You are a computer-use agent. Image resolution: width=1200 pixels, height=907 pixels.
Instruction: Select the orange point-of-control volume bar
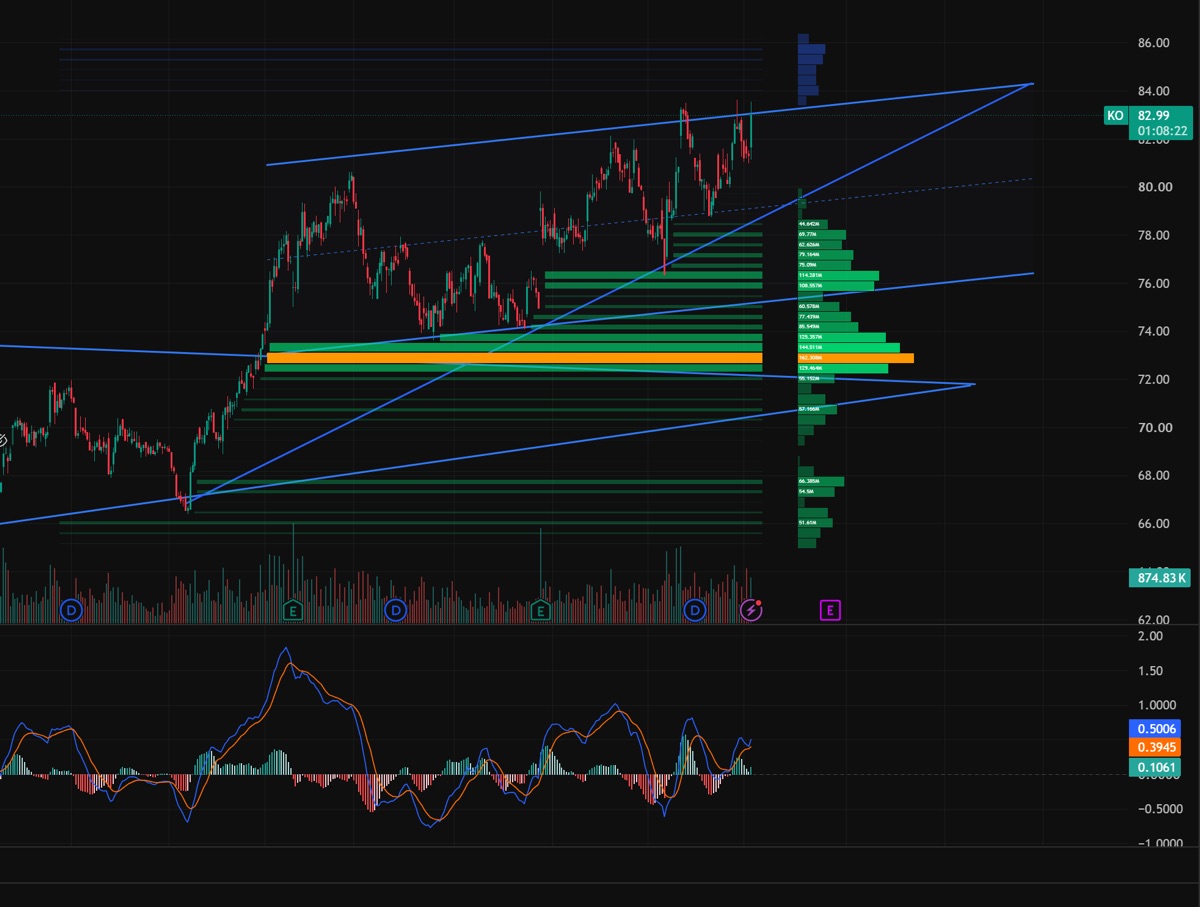point(514,358)
